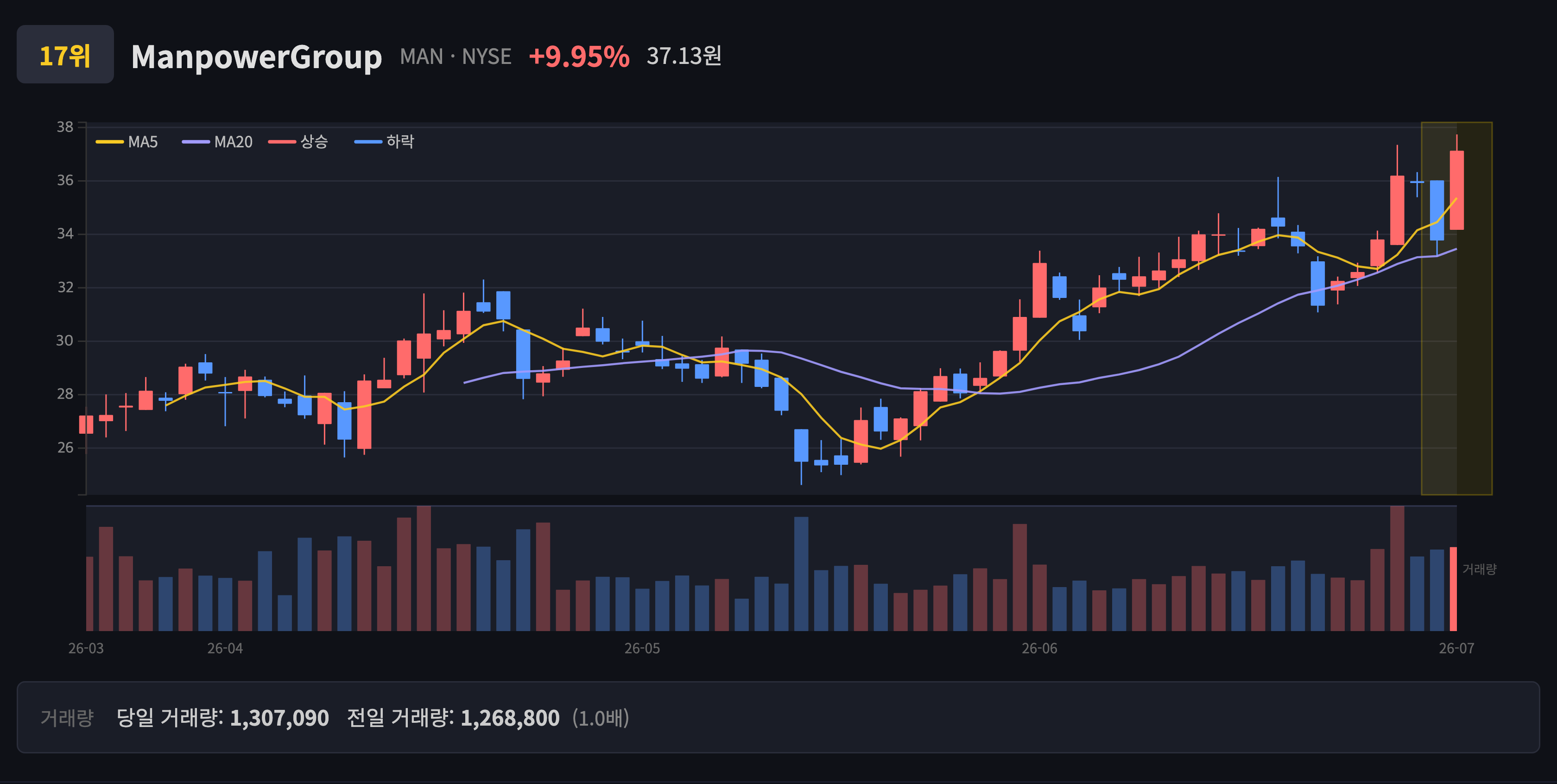Click the 30 price axis label
Screen dimensions: 1557x784
pyautogui.click(x=65, y=341)
